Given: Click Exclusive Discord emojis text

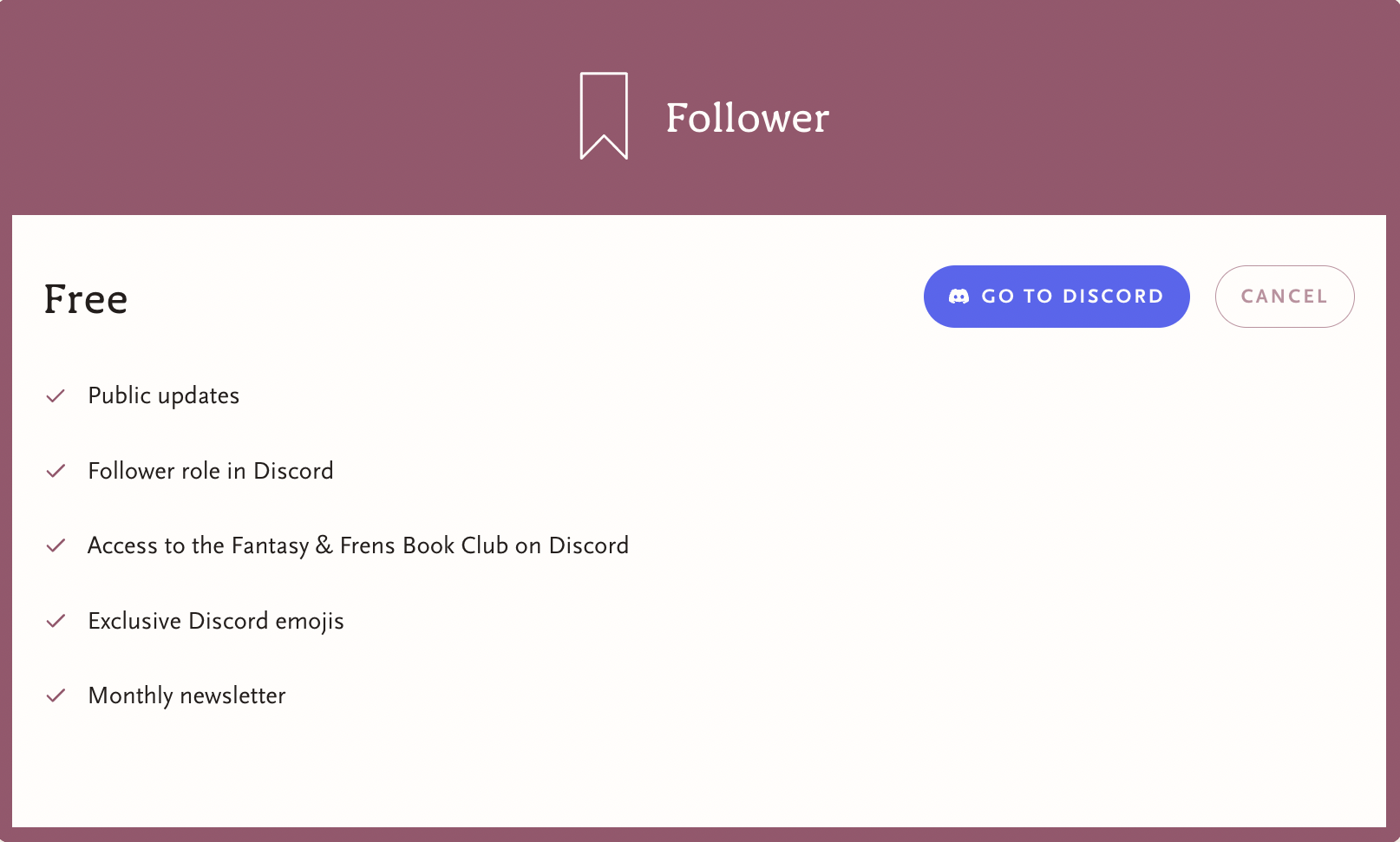Looking at the screenshot, I should click(x=216, y=621).
